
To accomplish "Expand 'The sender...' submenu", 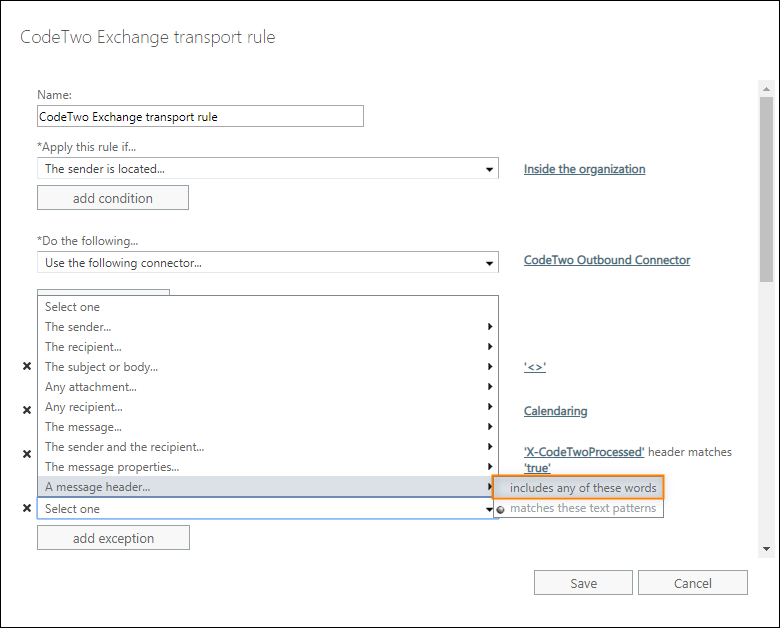I will (268, 326).
